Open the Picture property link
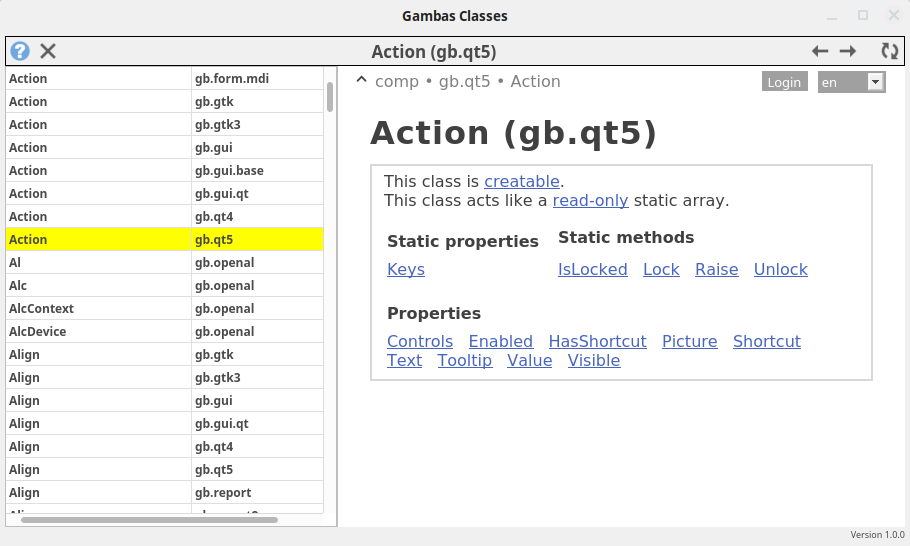 pyautogui.click(x=689, y=342)
